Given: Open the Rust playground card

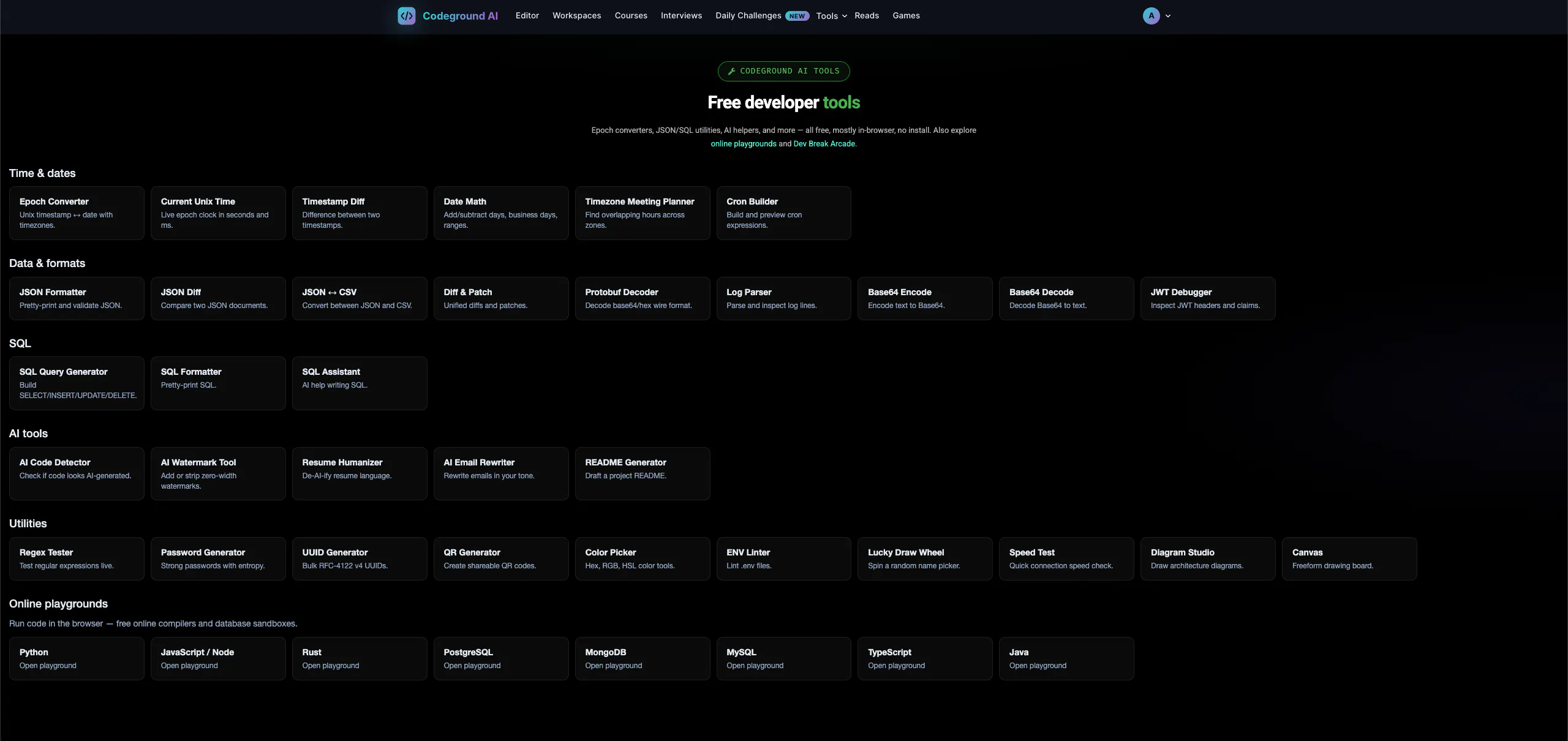Looking at the screenshot, I should click(360, 658).
